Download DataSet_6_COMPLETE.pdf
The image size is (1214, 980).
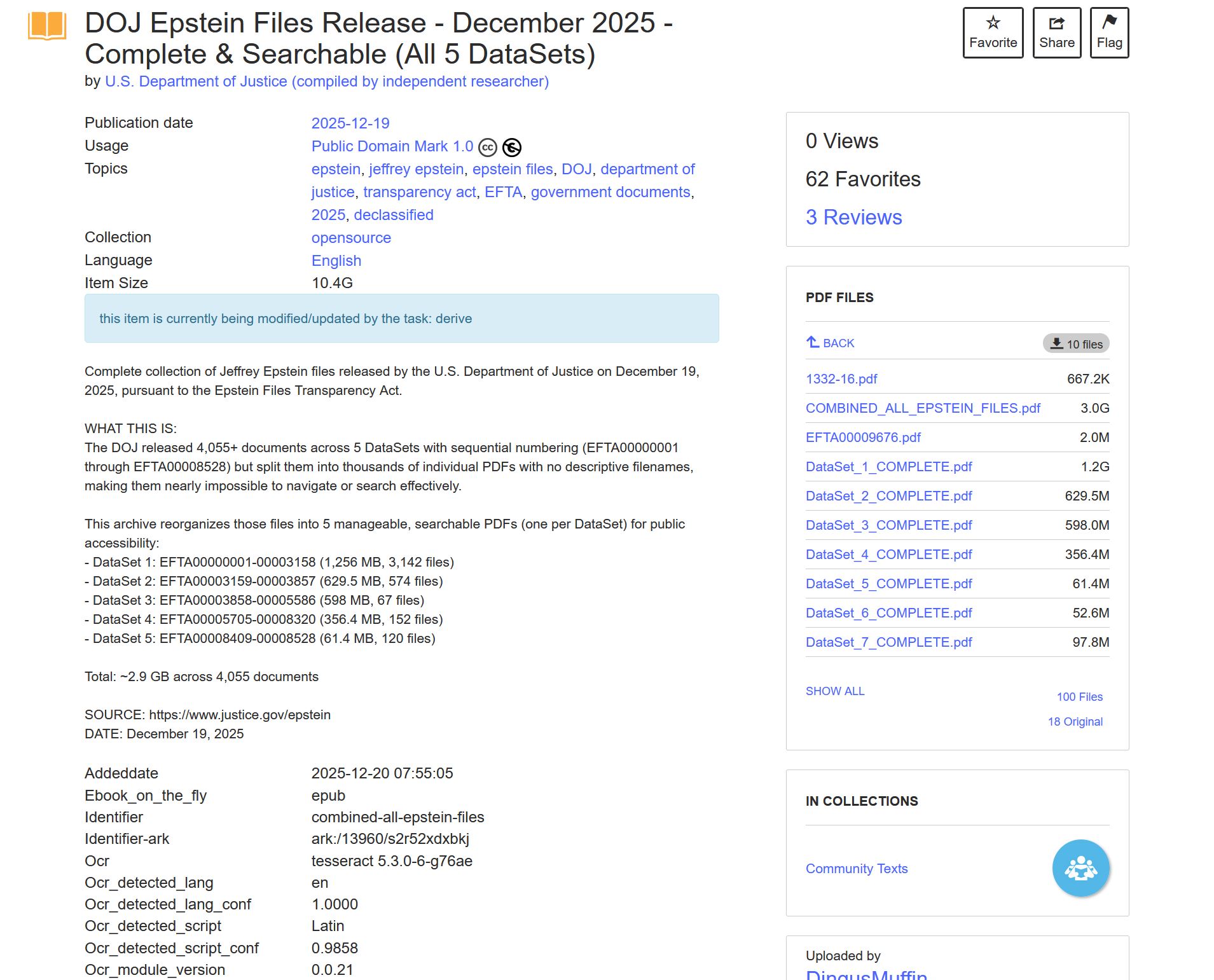(889, 613)
